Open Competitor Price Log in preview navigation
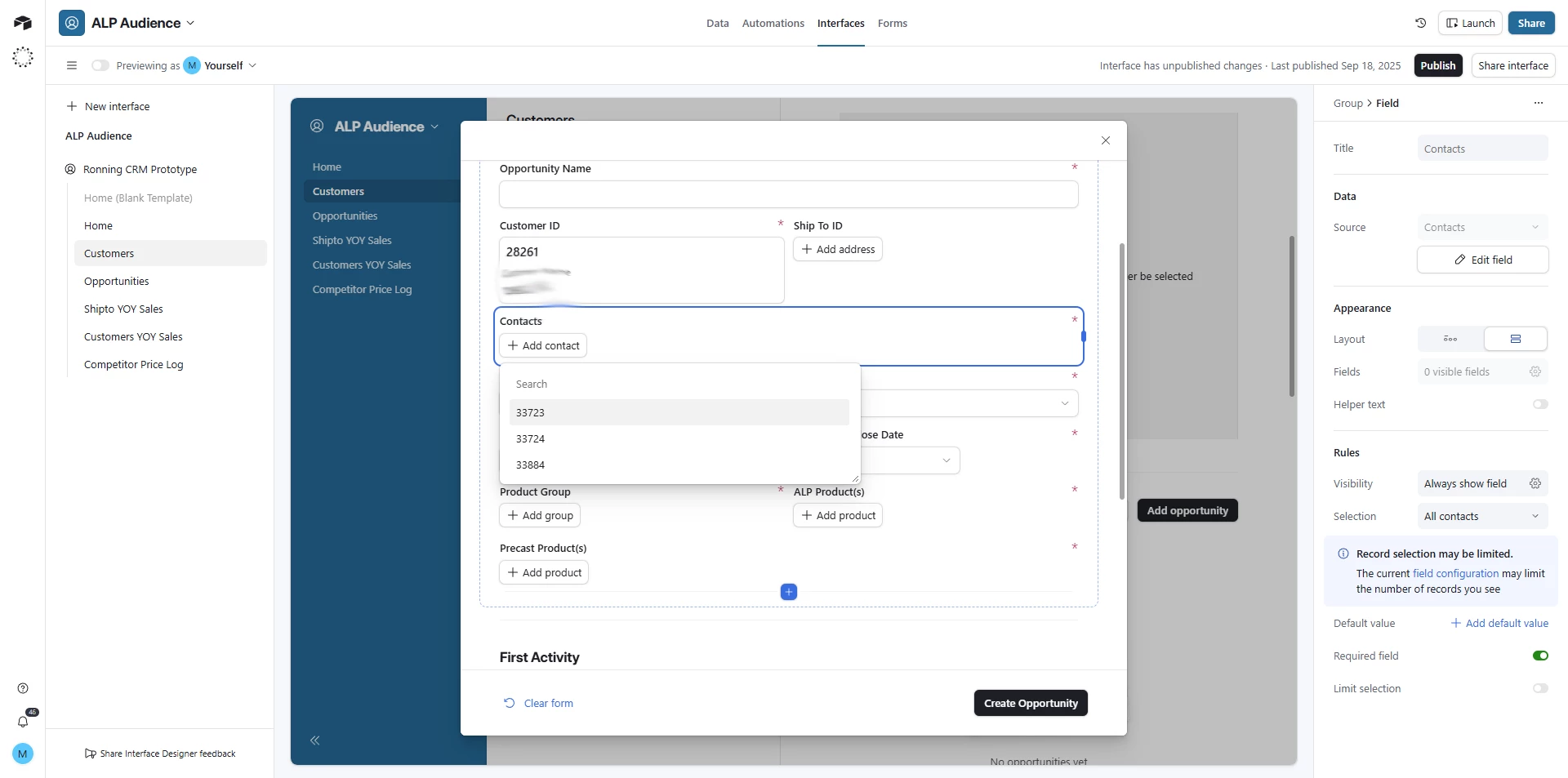The height and width of the screenshot is (778, 1568). (x=362, y=289)
